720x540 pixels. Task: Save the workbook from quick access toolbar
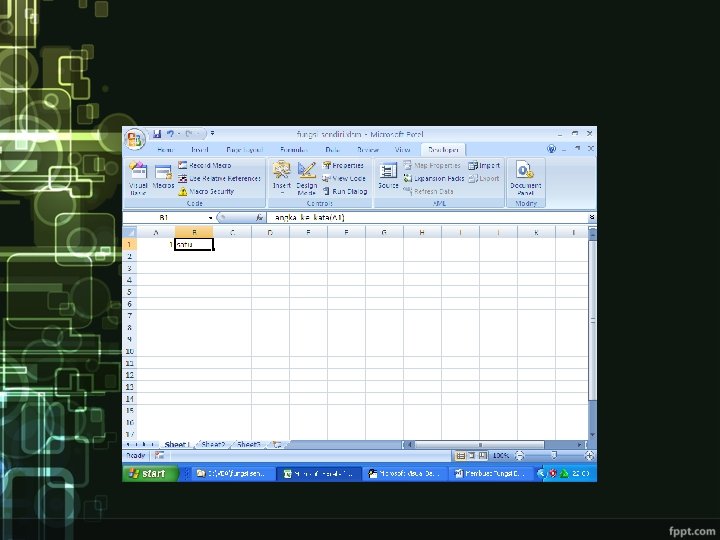coord(157,134)
